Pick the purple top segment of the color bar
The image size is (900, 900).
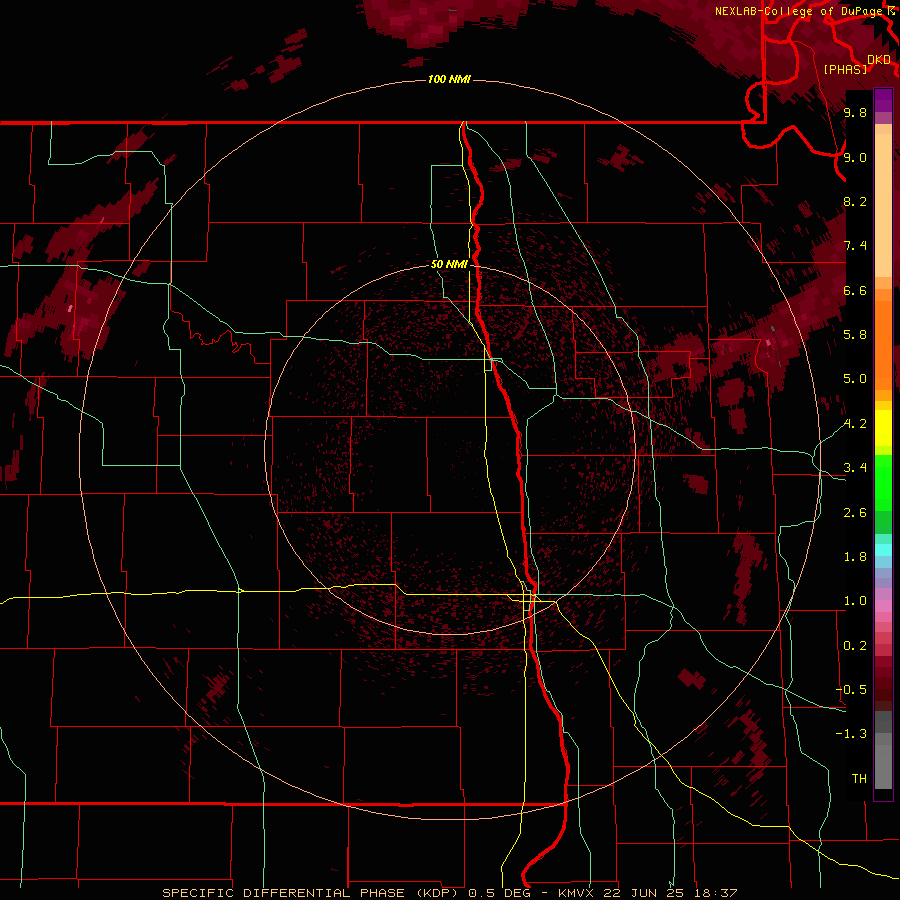(x=883, y=100)
